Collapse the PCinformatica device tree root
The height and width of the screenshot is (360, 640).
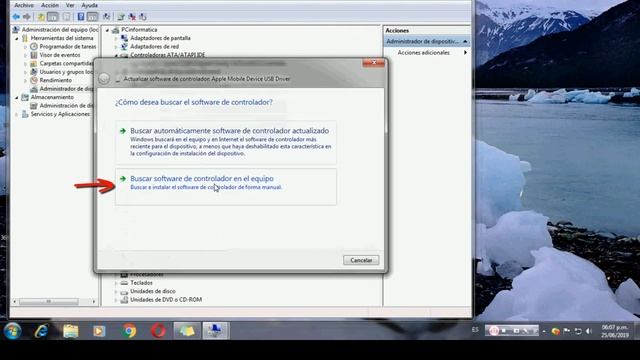point(108,30)
